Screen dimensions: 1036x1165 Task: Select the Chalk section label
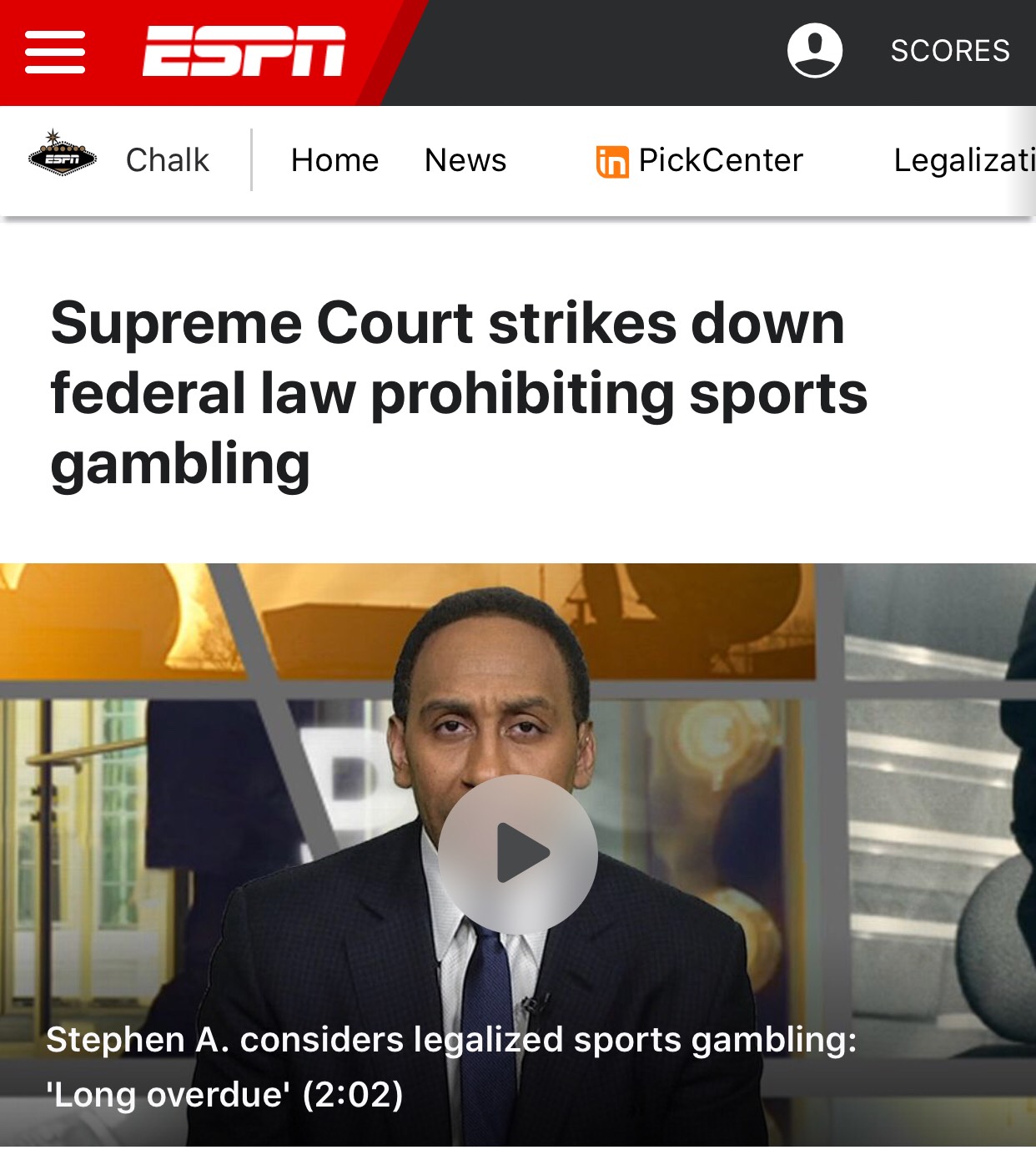(x=168, y=160)
